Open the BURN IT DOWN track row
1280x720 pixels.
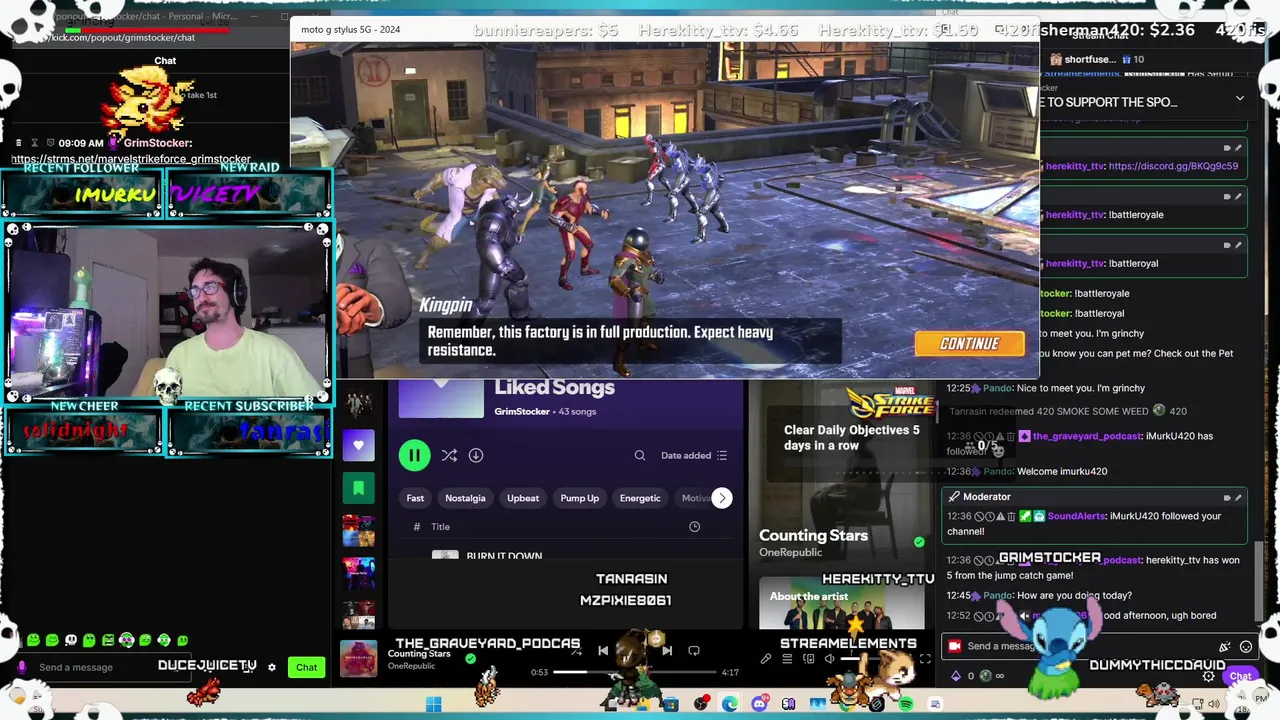click(x=565, y=556)
